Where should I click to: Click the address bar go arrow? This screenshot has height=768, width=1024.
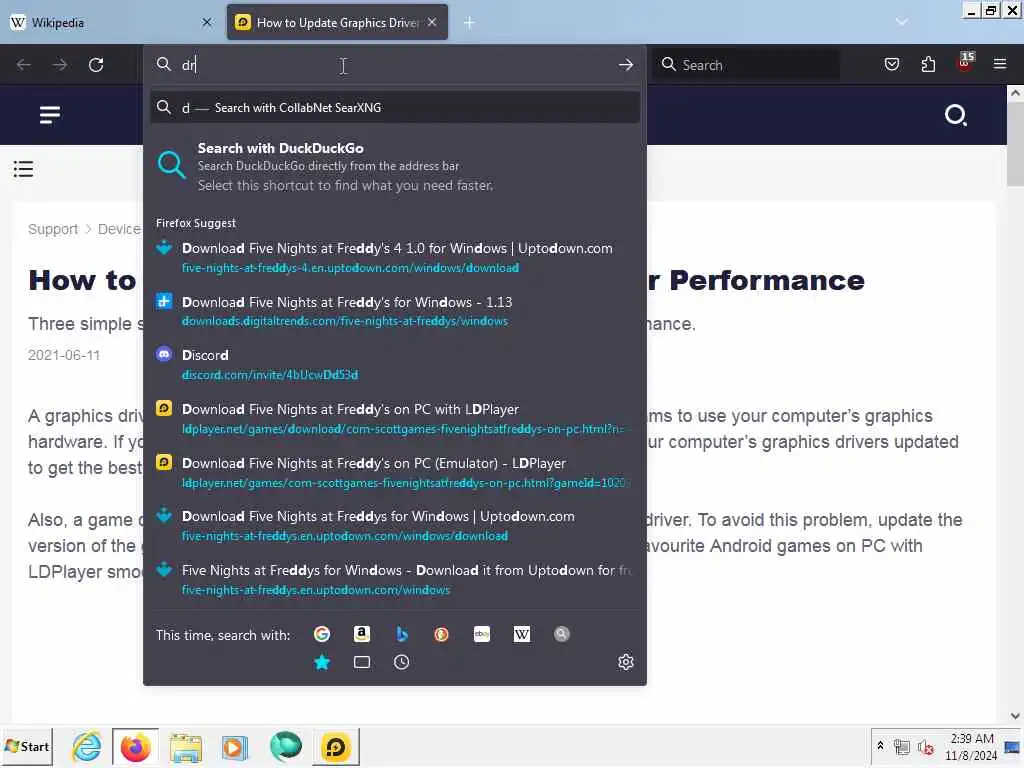tap(626, 65)
